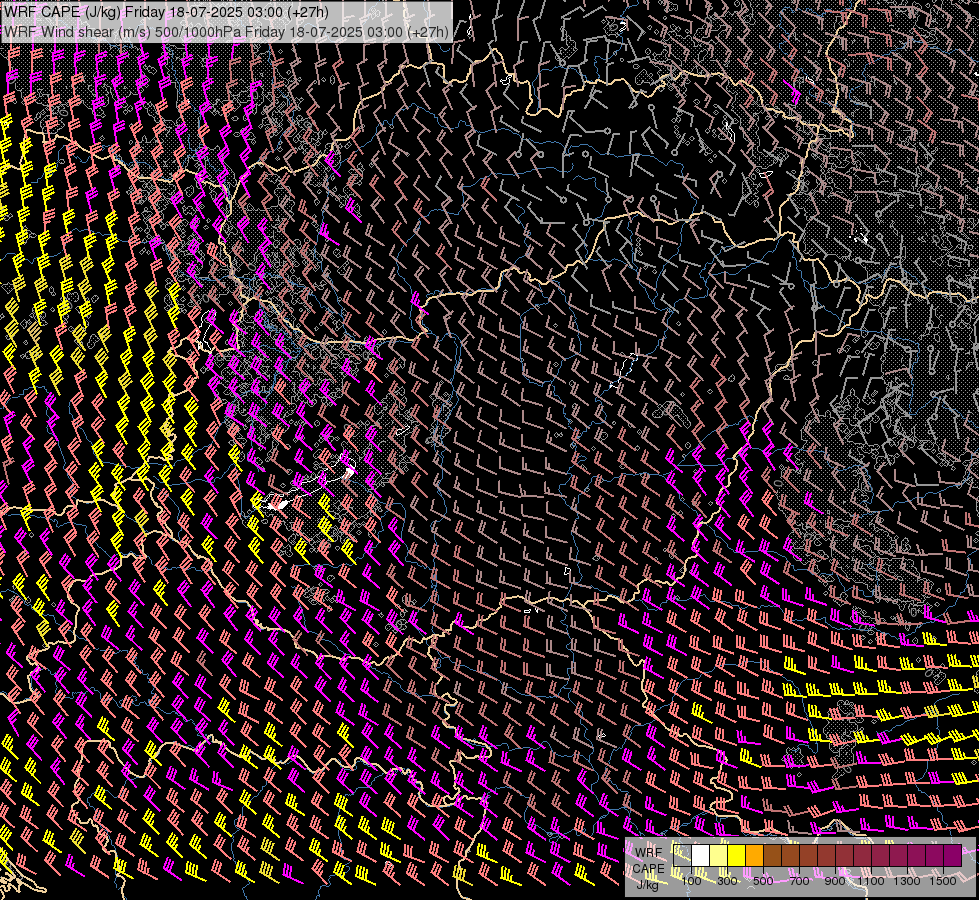Click the '900' legend label
Screen dimensions: 979x900
[835, 881]
